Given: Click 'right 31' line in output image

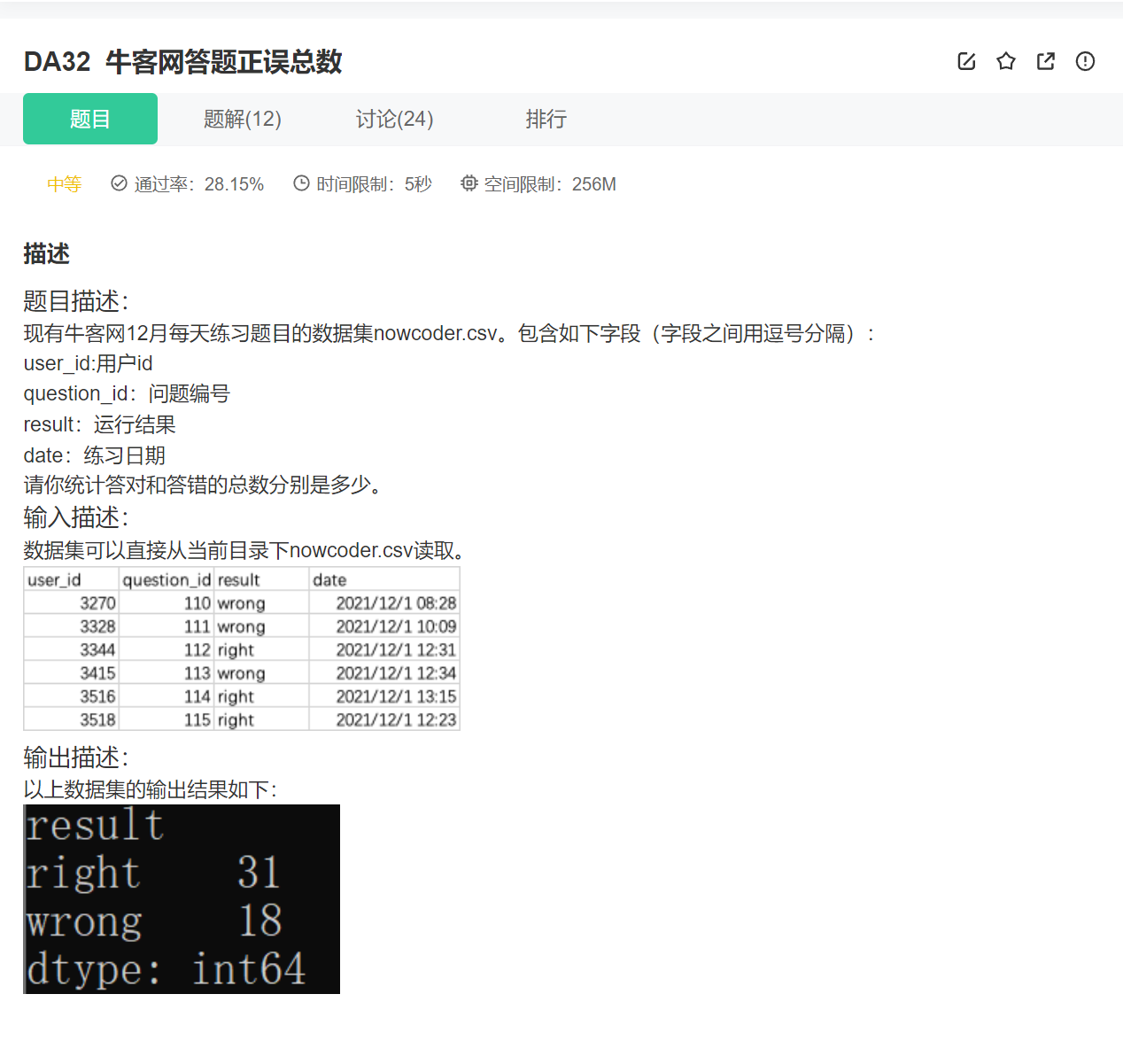Looking at the screenshot, I should [x=152, y=873].
